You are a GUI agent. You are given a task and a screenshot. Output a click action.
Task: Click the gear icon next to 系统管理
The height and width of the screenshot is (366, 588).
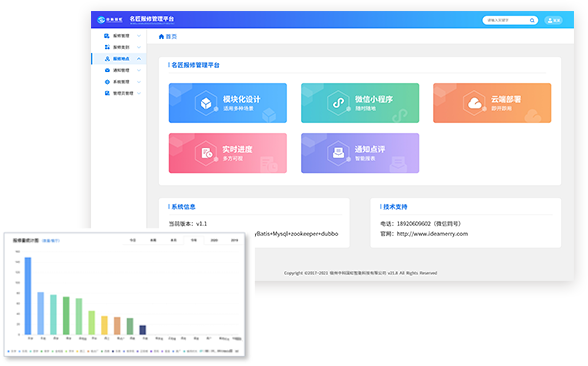107,82
